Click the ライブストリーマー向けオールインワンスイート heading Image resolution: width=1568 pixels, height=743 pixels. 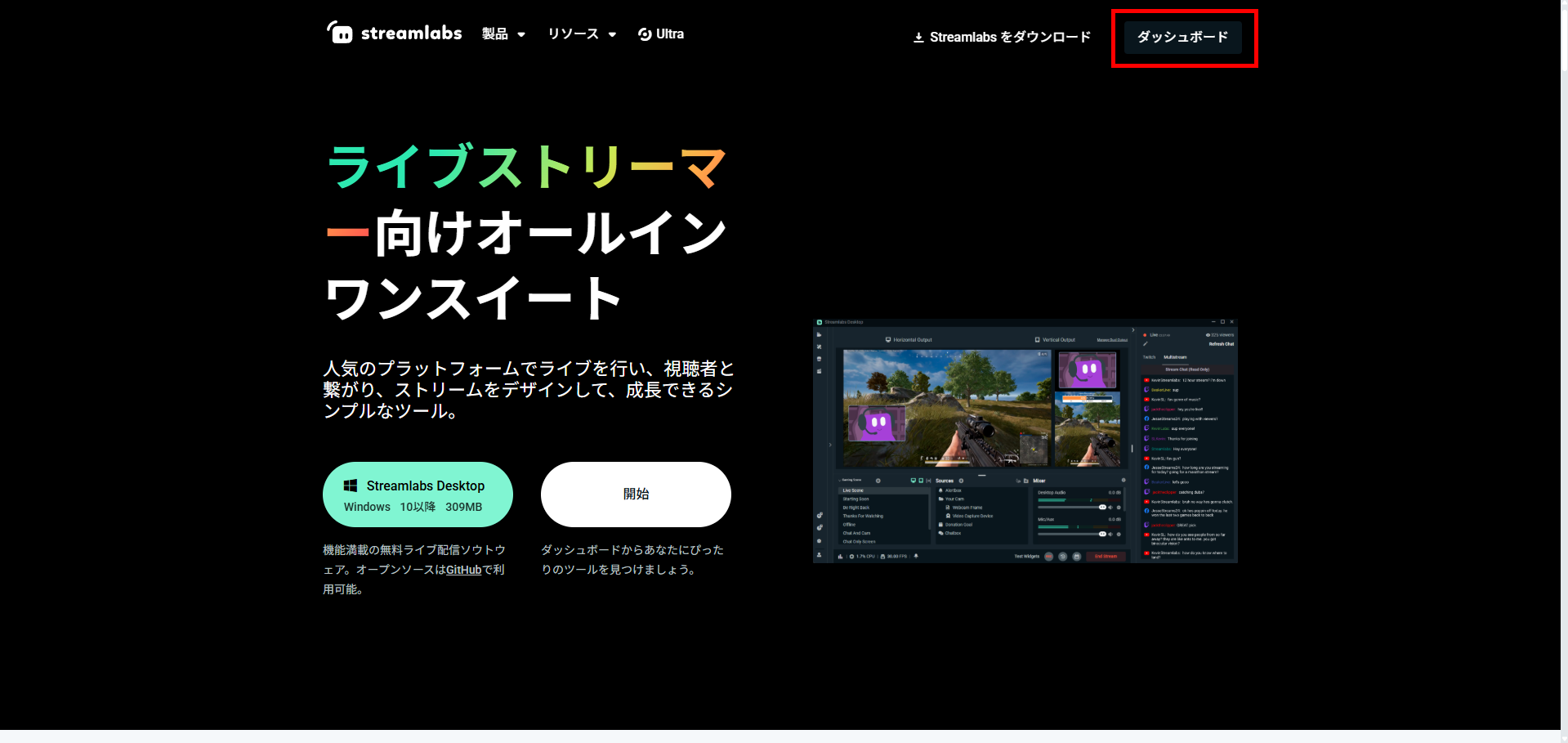527,233
